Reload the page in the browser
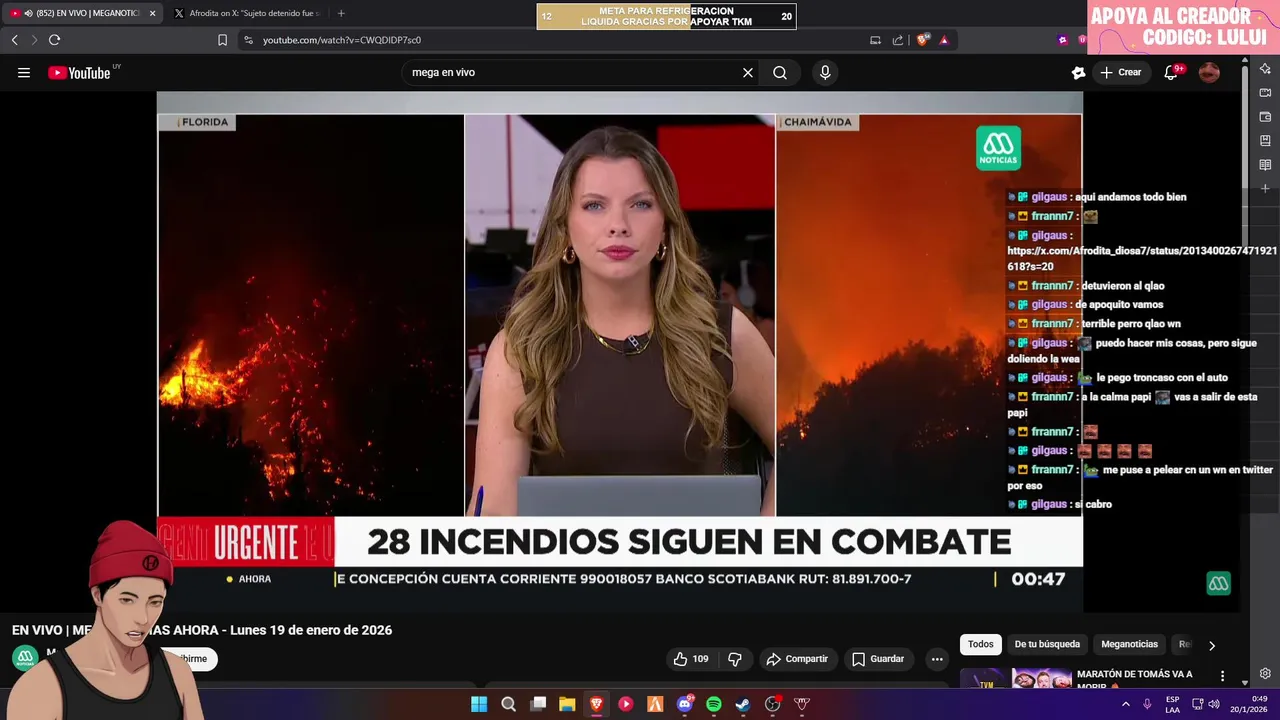The height and width of the screenshot is (720, 1280). point(54,40)
